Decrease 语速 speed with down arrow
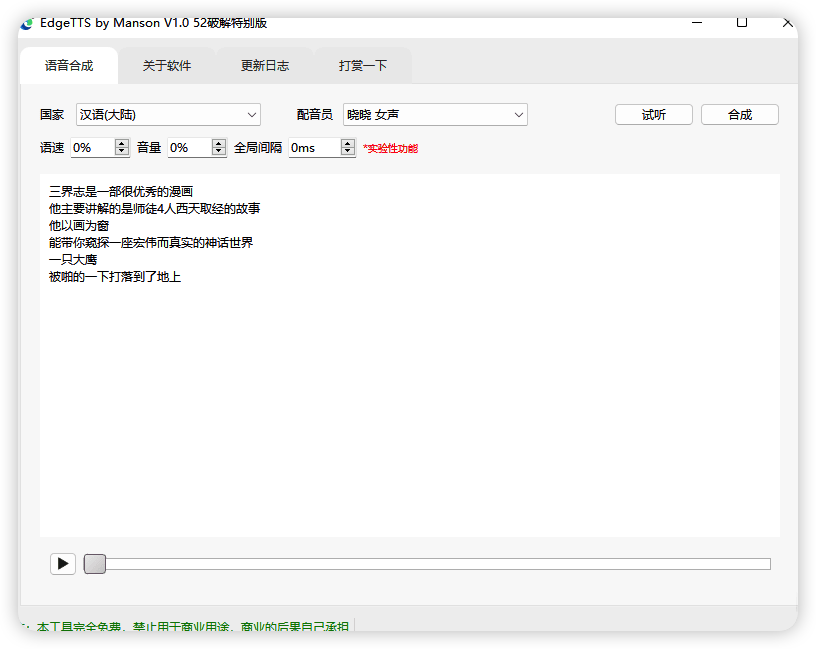This screenshot has height=649, width=816. pos(122,151)
